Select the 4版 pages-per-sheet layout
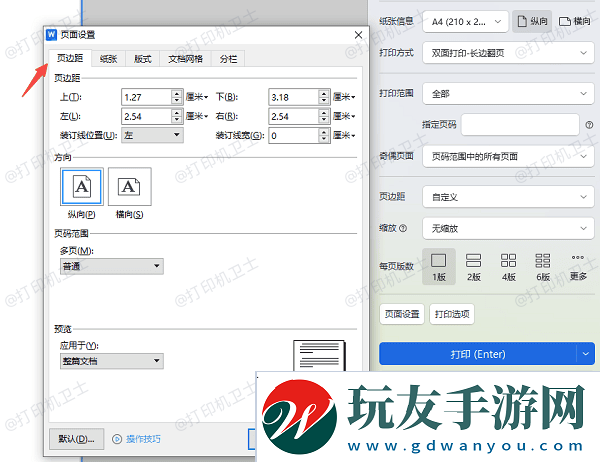 click(509, 266)
